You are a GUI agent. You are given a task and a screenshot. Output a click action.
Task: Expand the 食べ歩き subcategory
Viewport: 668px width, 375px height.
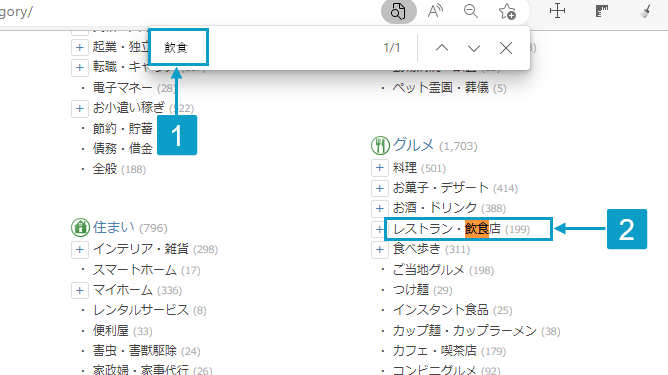[379, 249]
